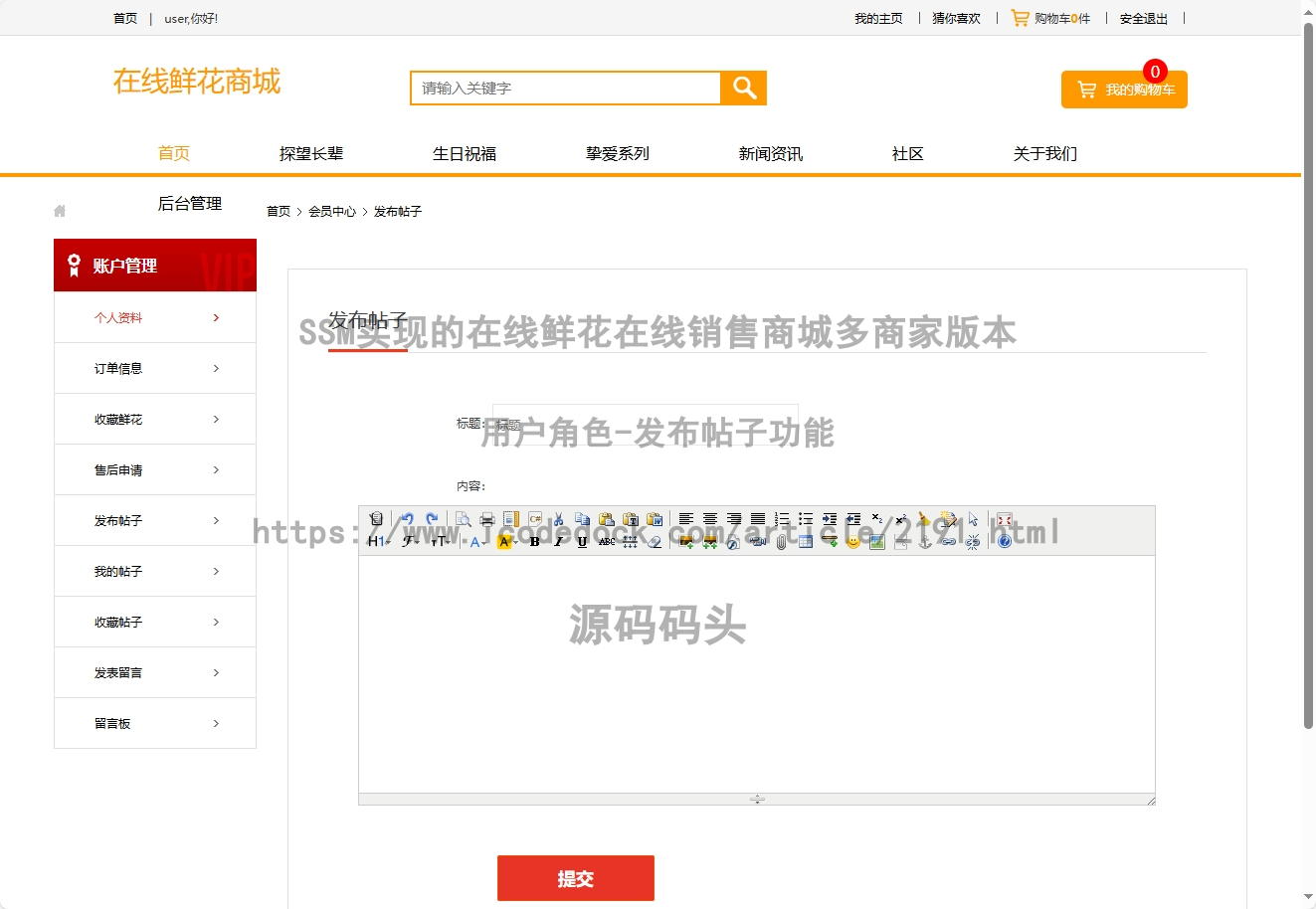The image size is (1316, 909).
Task: Insert template via editor toolbar
Action: 511,519
